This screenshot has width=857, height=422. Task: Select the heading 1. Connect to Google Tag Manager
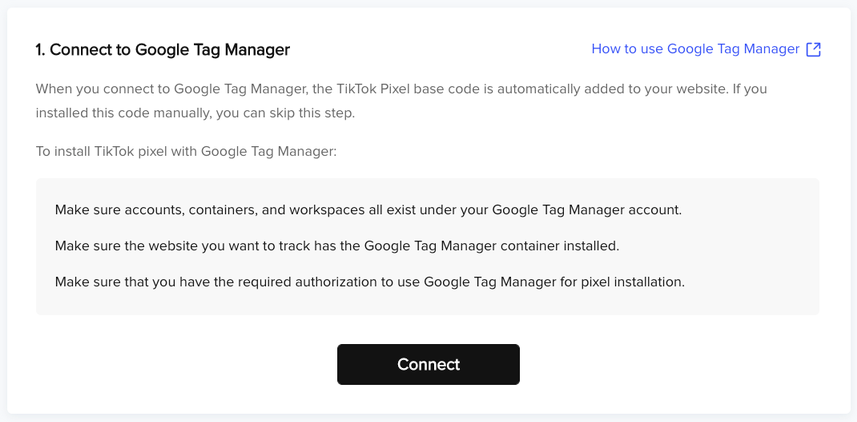point(163,50)
